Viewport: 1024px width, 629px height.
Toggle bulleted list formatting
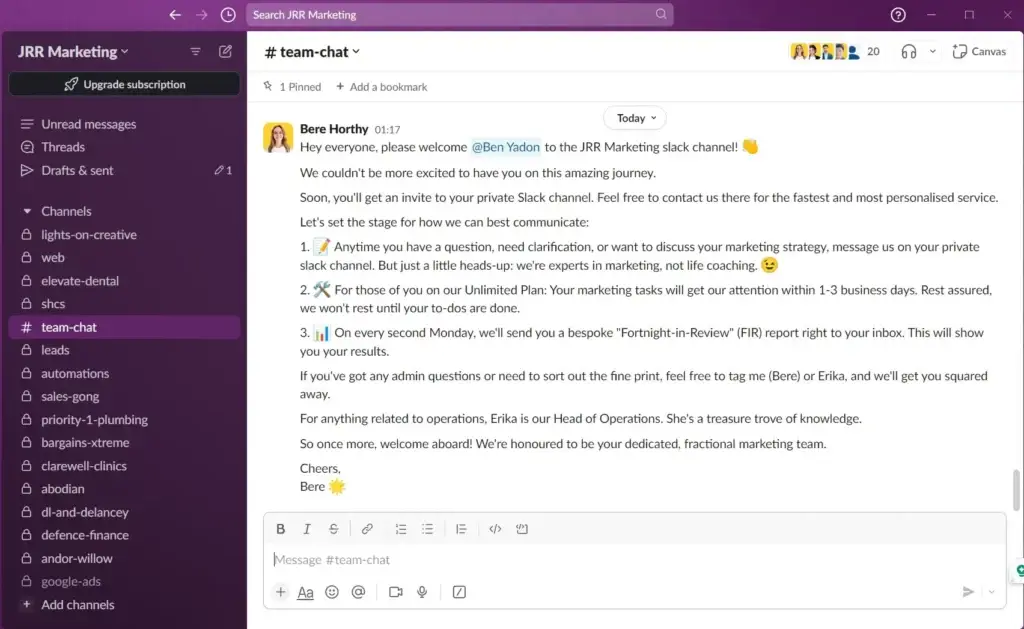point(428,528)
